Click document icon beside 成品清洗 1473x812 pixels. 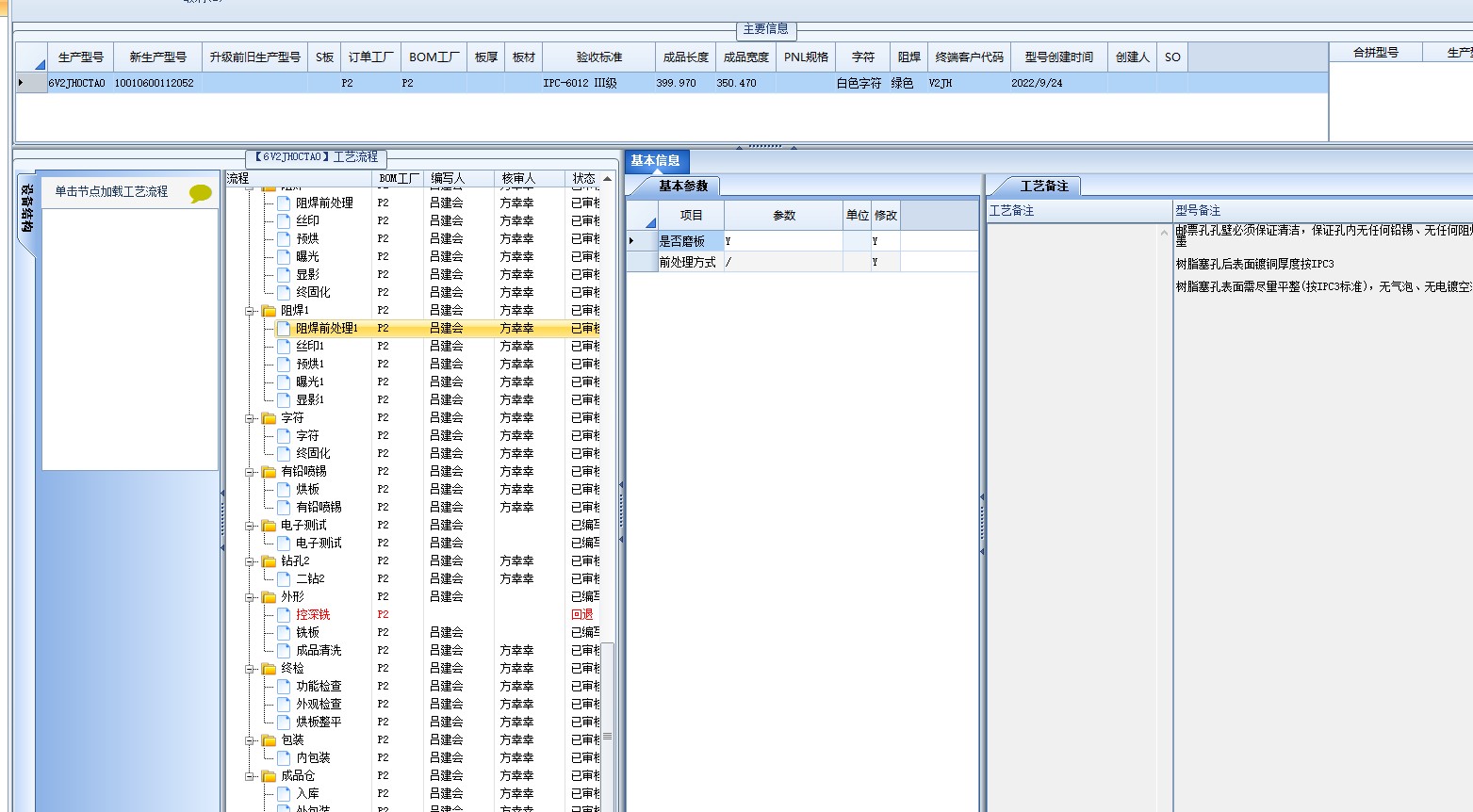click(x=284, y=650)
